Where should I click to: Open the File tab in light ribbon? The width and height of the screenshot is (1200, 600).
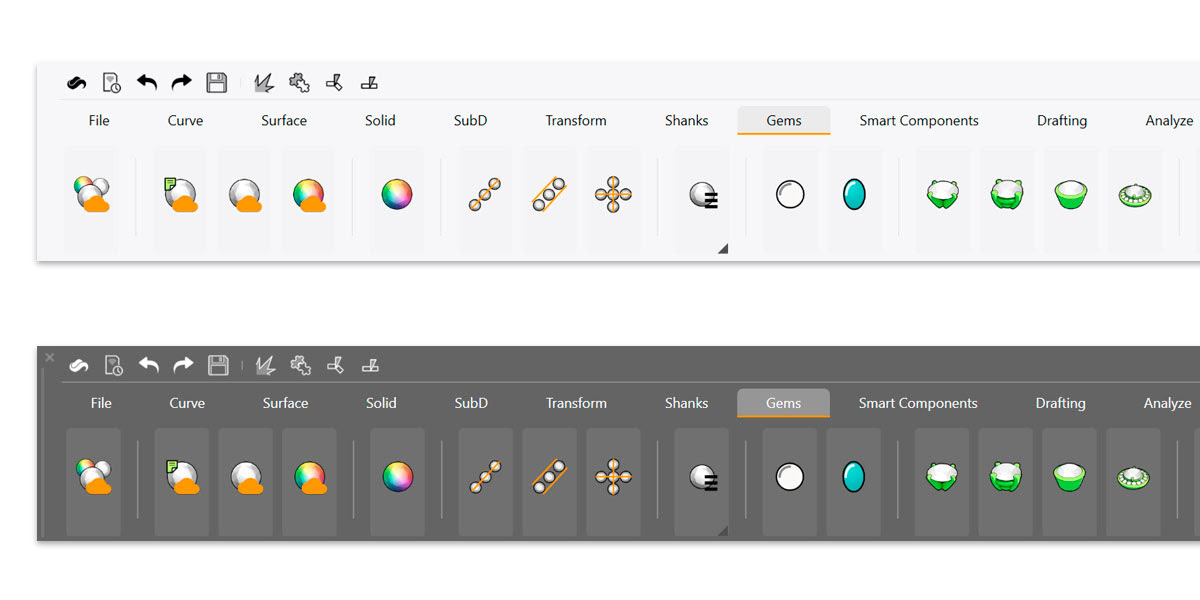coord(99,120)
